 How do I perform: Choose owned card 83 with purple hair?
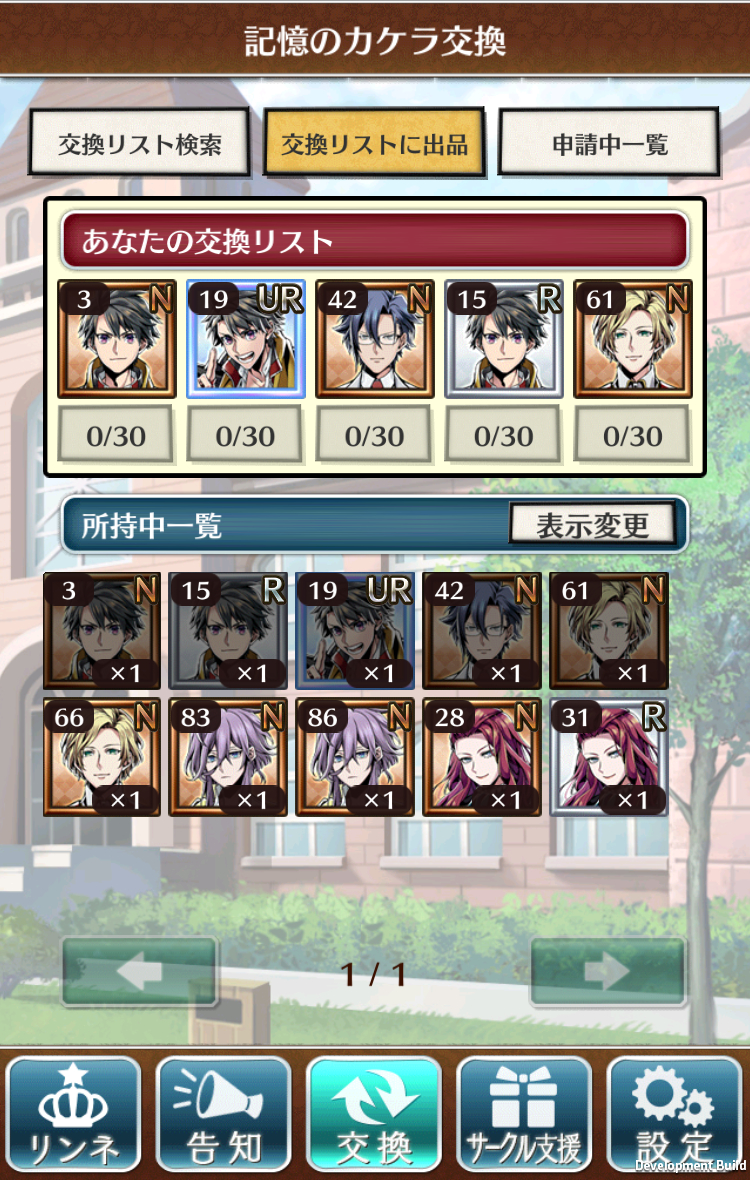[229, 757]
